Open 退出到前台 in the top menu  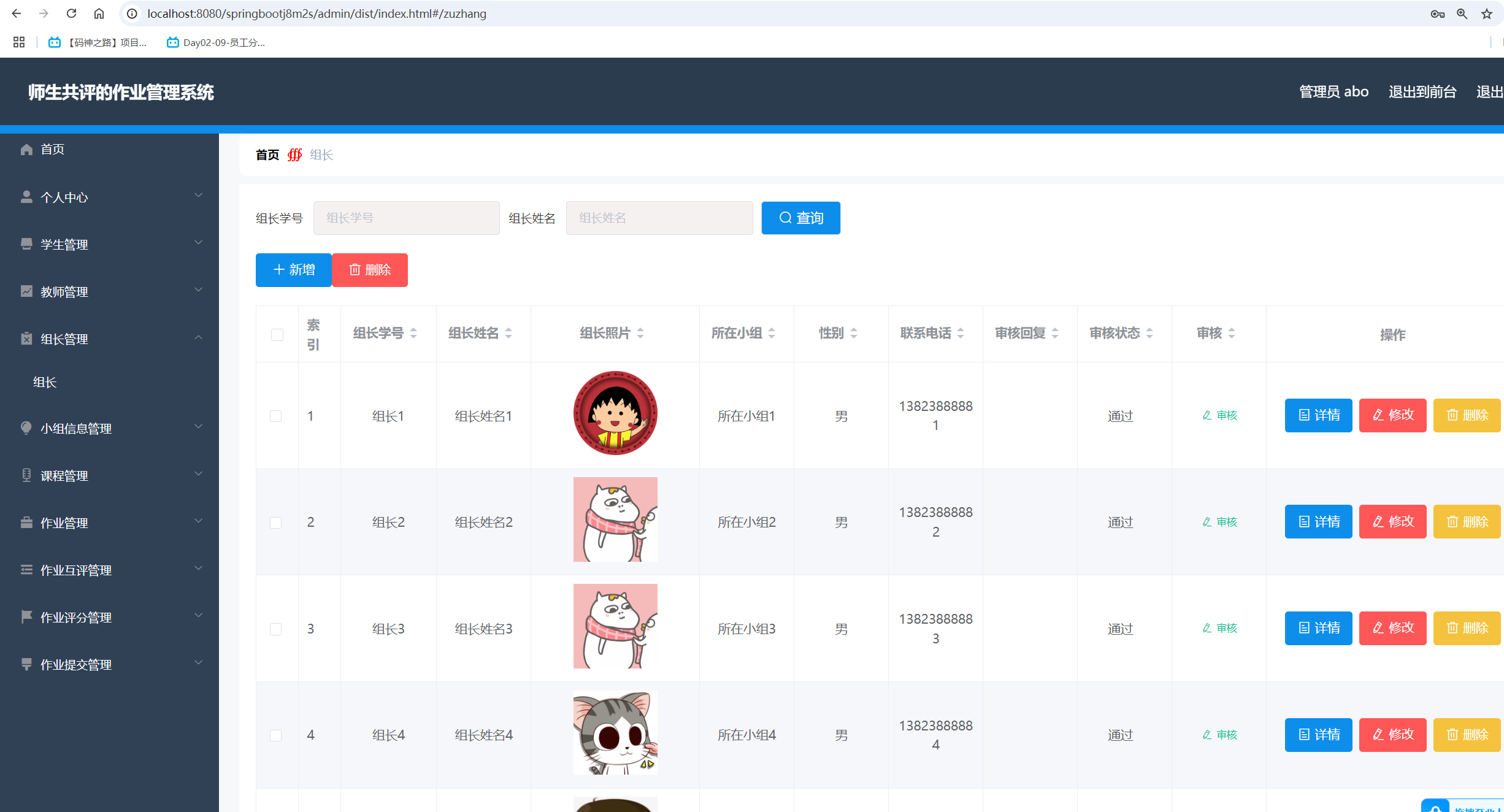coord(1423,91)
